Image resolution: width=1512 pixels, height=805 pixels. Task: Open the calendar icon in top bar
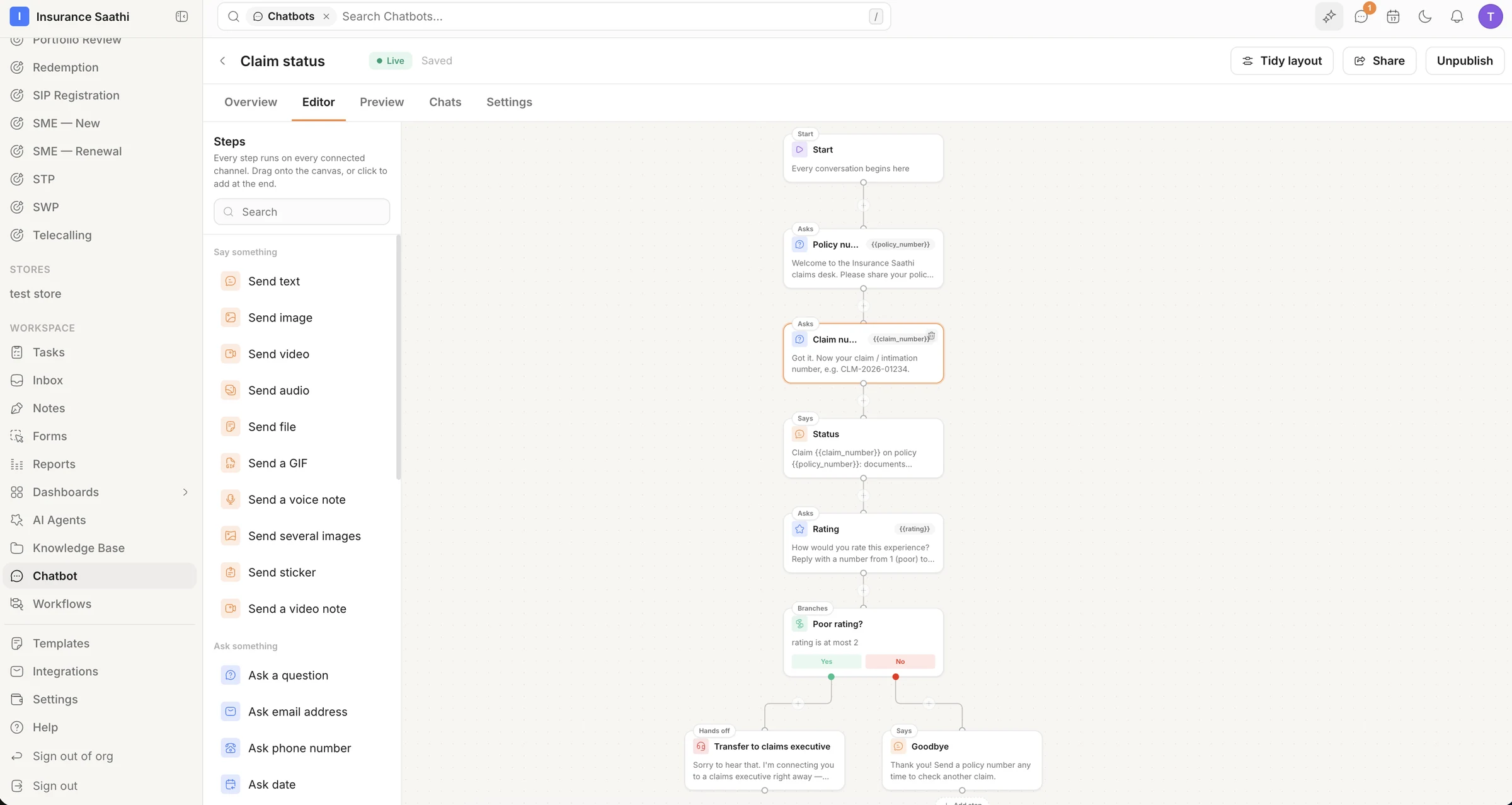tap(1393, 16)
